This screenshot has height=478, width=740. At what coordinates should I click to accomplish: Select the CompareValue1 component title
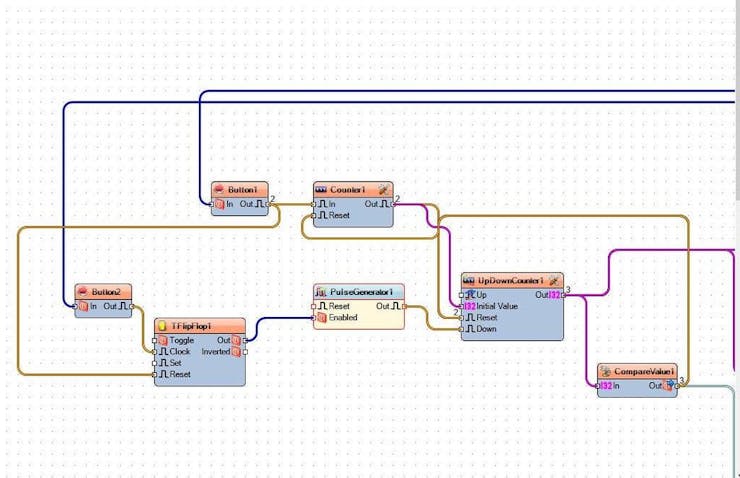click(x=644, y=371)
